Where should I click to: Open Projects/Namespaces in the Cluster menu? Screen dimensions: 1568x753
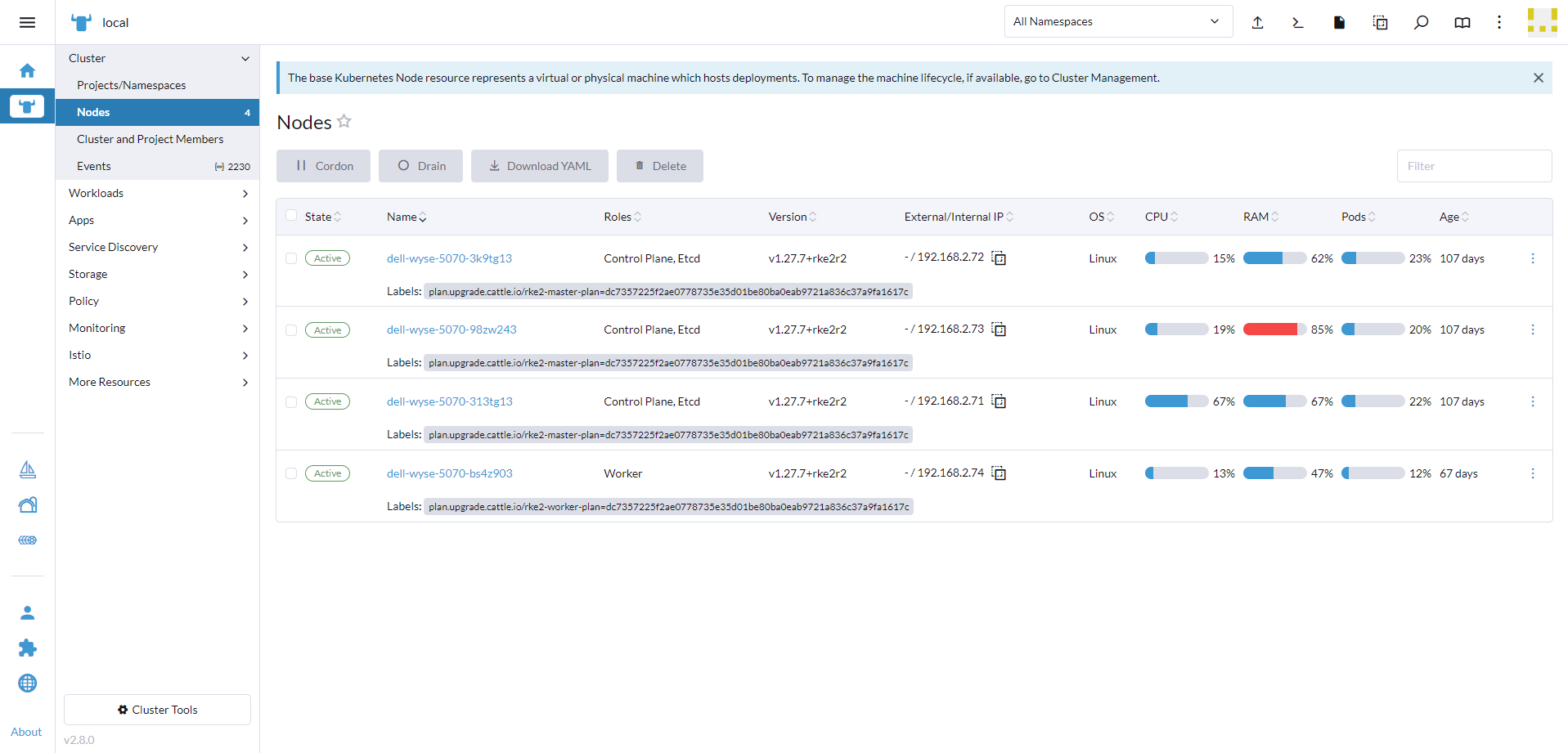click(x=131, y=85)
